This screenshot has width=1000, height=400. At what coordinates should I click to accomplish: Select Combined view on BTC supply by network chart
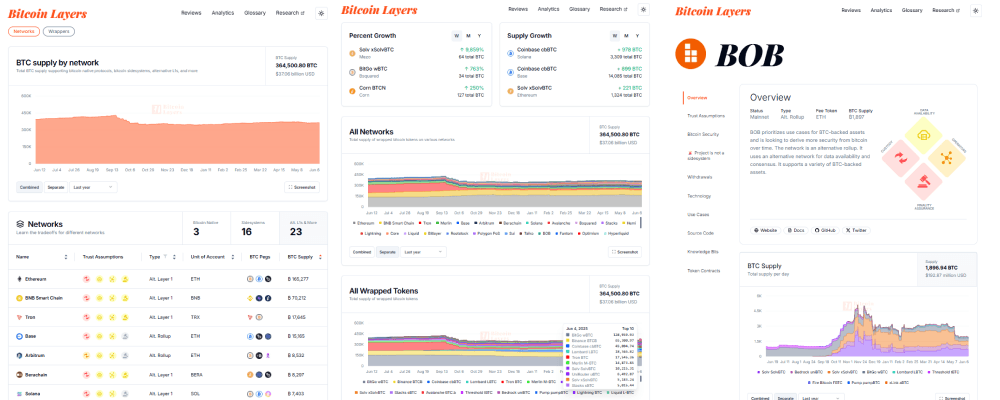point(29,188)
